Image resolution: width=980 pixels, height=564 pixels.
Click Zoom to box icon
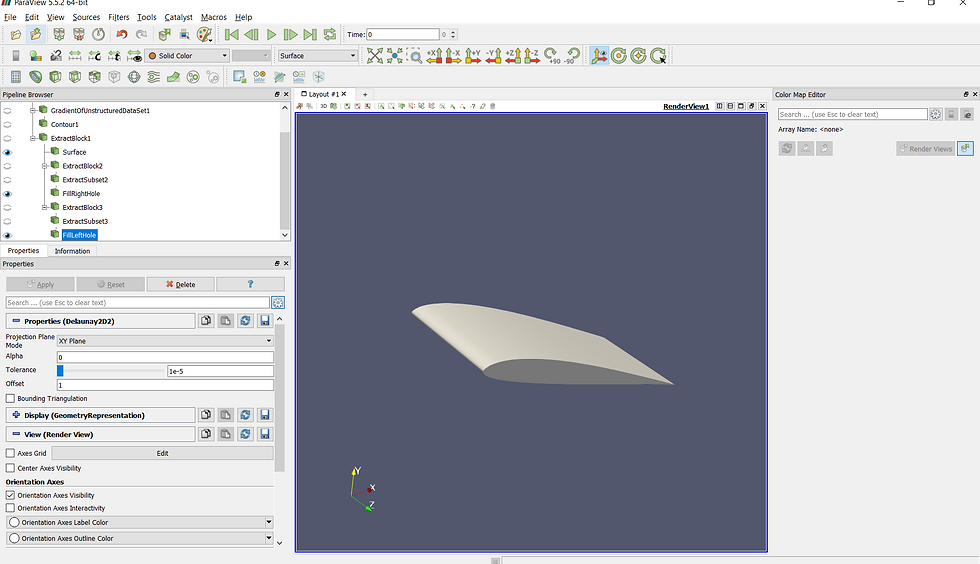414,56
